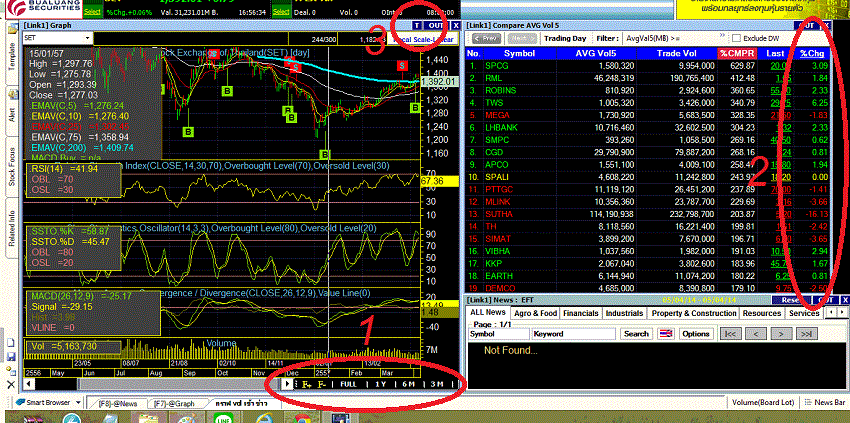This screenshot has width=850, height=423.
Task: Open the news Options button
Action: 696,334
